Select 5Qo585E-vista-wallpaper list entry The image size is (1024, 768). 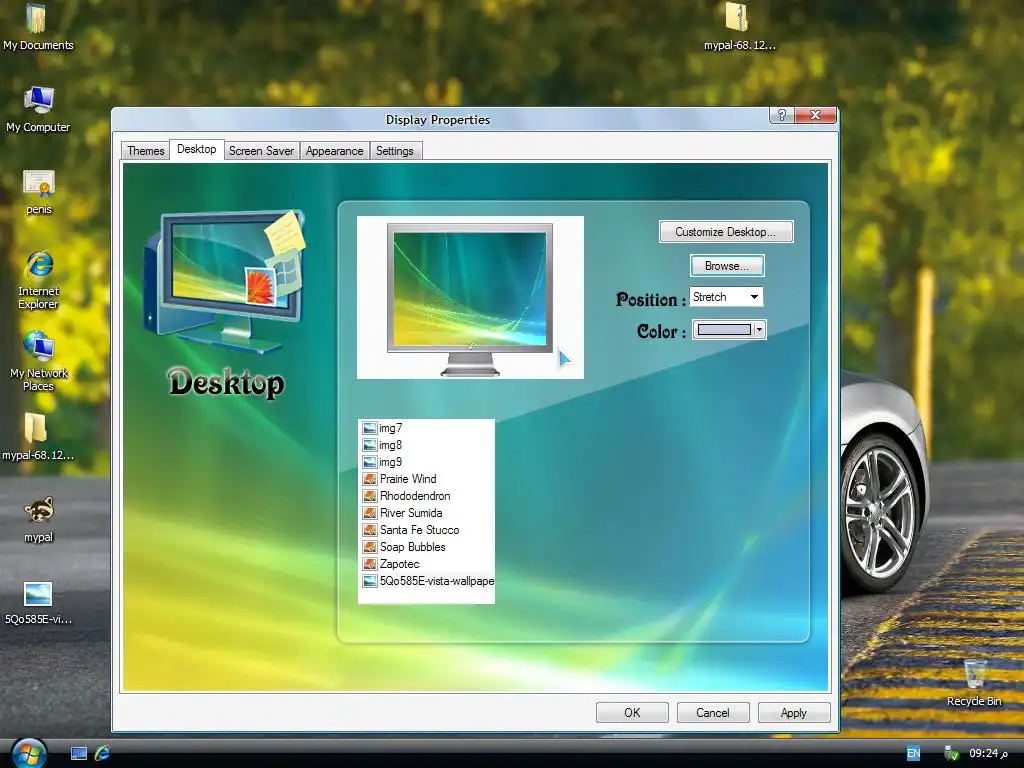tap(426, 581)
